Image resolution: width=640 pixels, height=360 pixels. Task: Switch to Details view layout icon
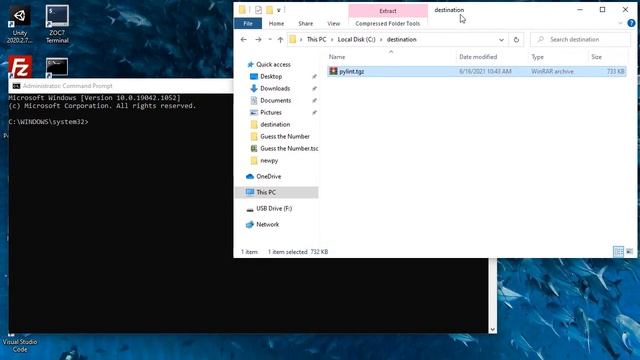[x=618, y=251]
